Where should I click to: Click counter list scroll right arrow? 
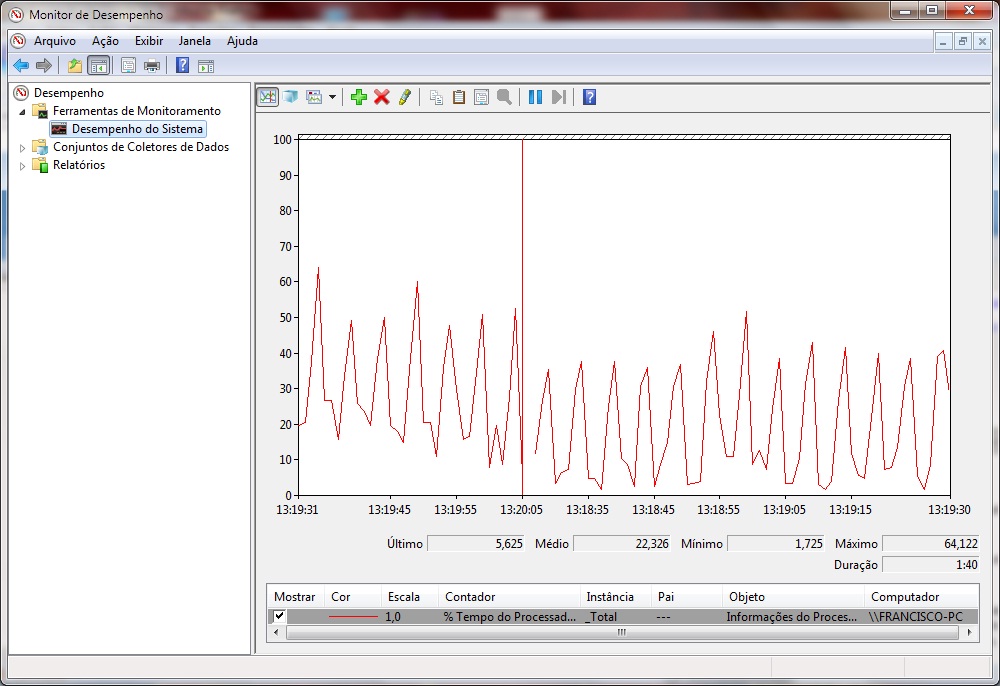click(969, 632)
